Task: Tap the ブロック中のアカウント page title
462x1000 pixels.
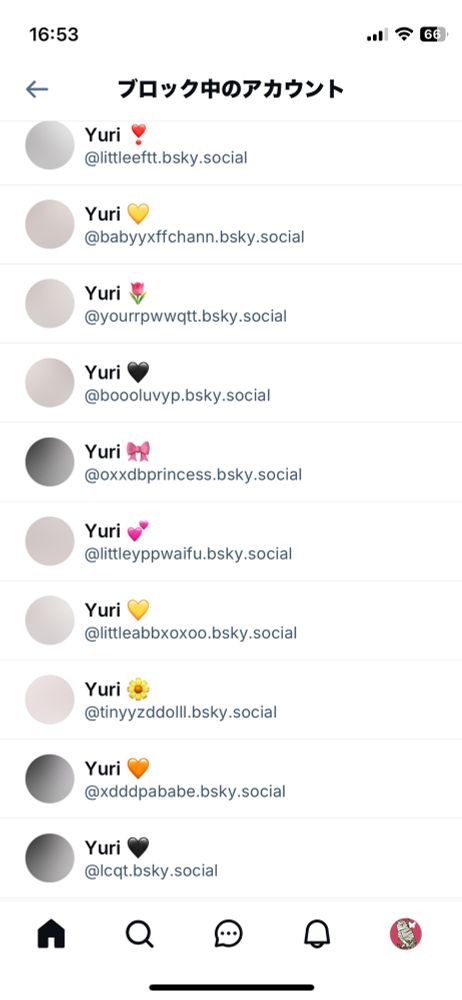Action: tap(231, 89)
